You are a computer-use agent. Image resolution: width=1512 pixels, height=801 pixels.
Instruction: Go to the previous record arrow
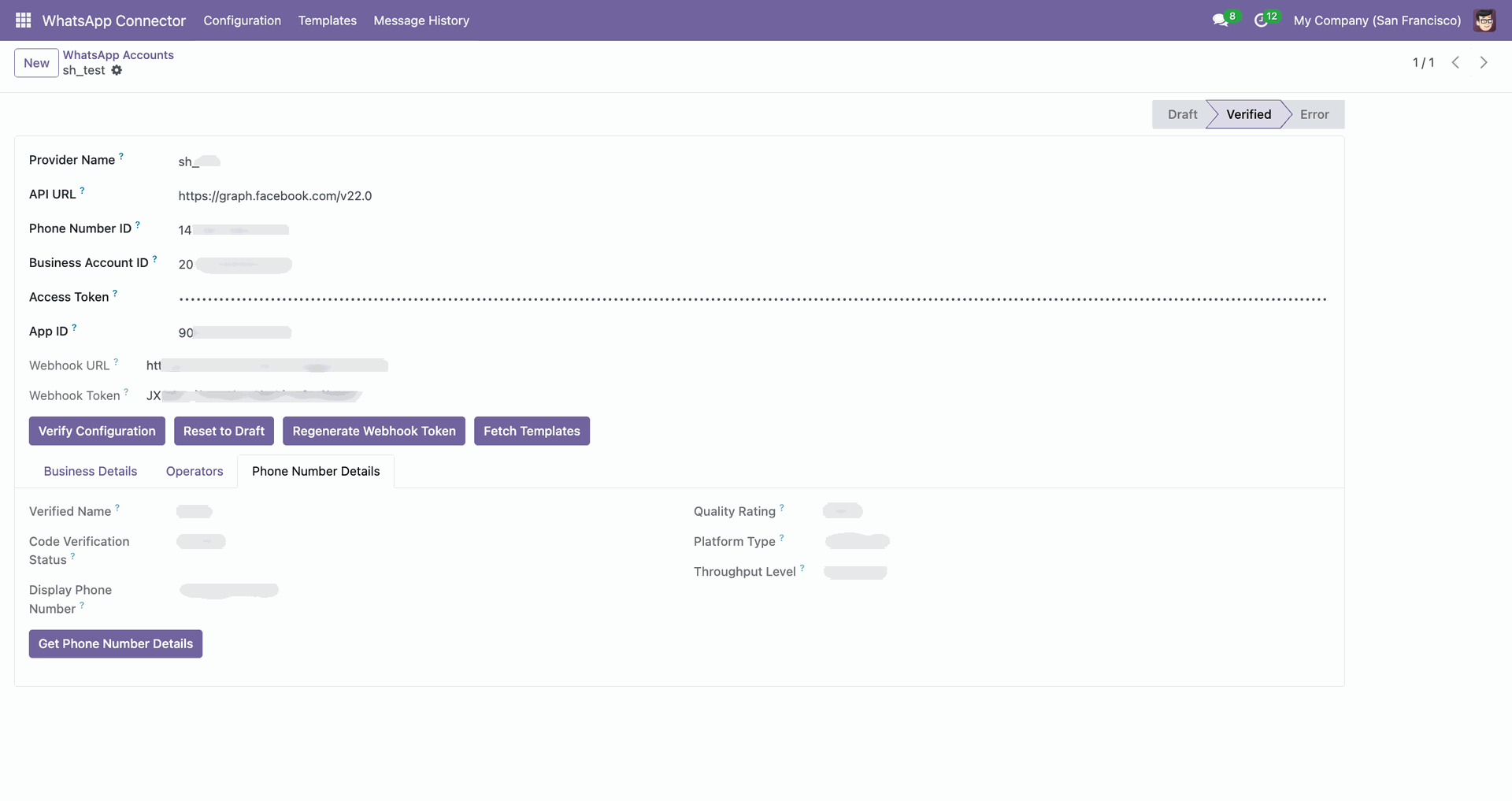click(x=1455, y=62)
